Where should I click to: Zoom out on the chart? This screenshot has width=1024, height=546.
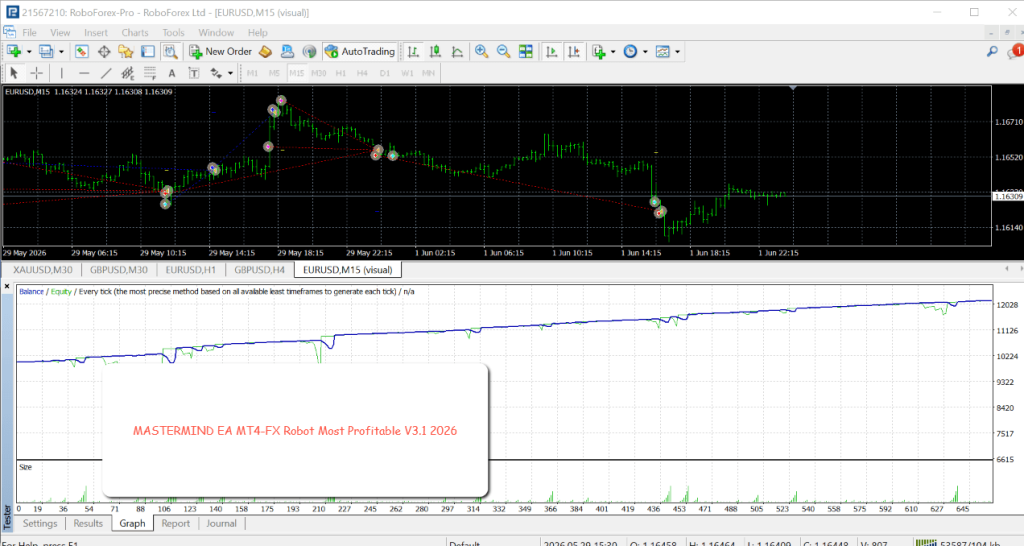[x=504, y=52]
